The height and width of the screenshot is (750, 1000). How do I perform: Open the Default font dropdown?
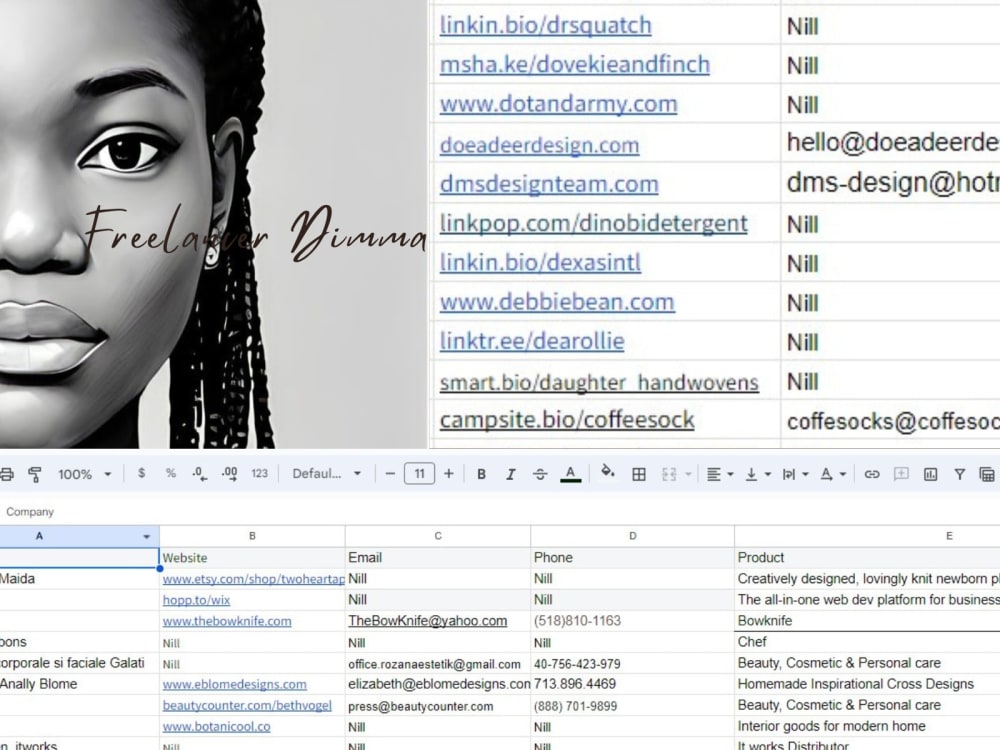[x=327, y=473]
